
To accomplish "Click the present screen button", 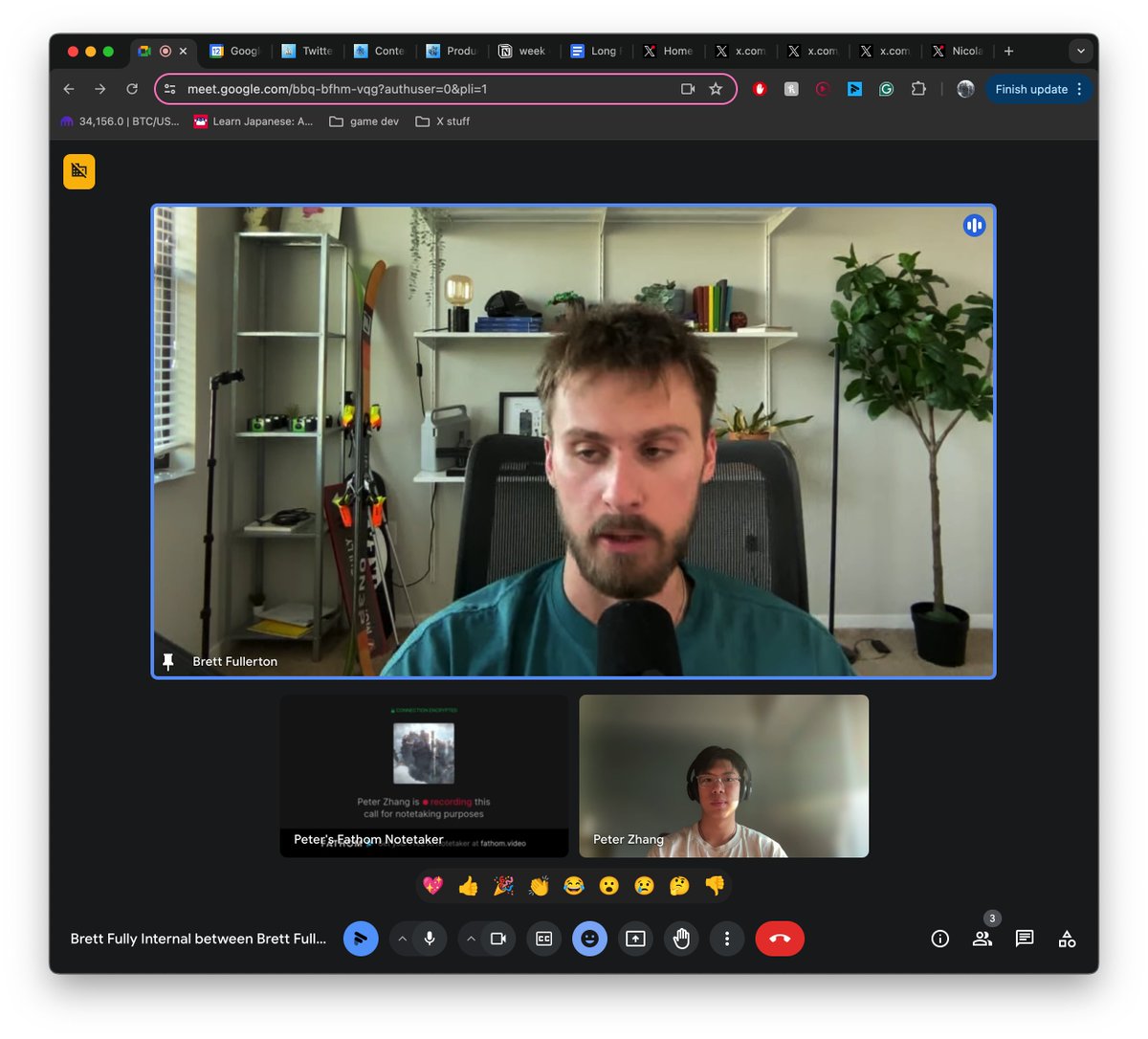I will pos(635,939).
